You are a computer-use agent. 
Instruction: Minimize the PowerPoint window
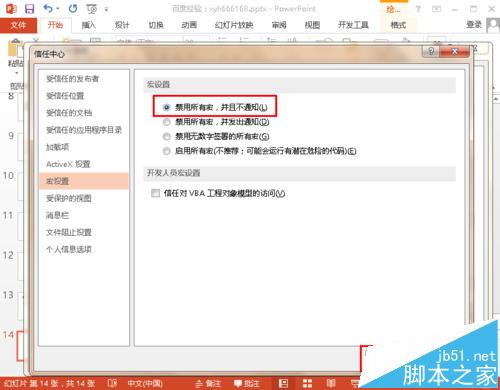pos(455,9)
